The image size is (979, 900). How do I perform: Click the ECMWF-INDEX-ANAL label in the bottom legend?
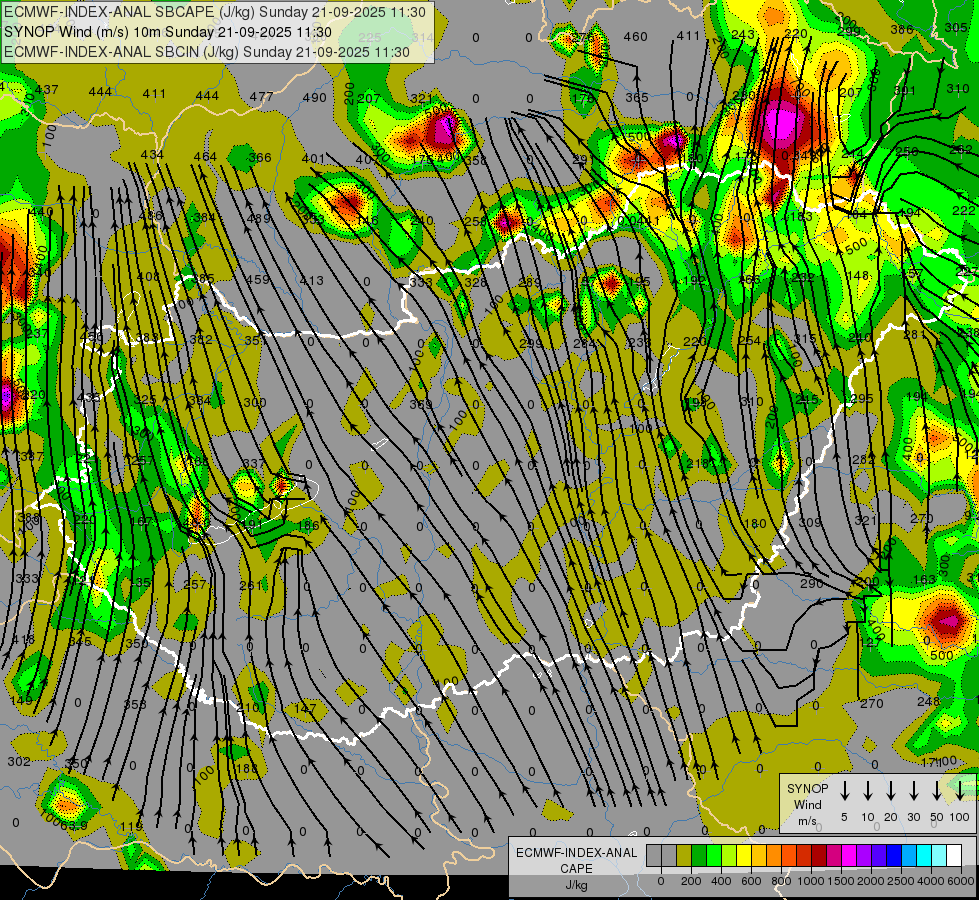(x=576, y=853)
